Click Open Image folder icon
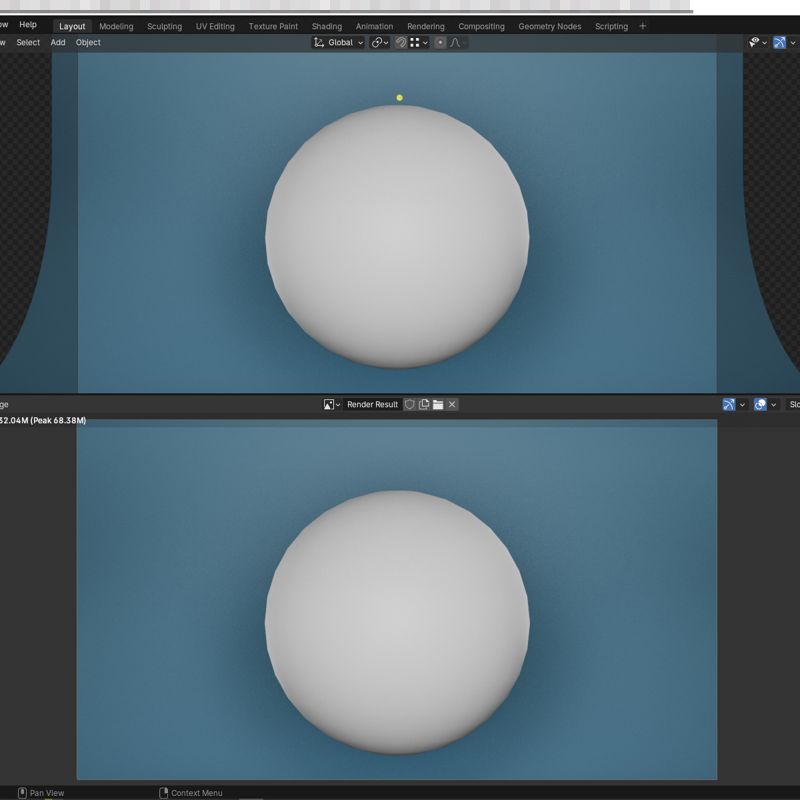Viewport: 800px width, 800px height. (x=438, y=405)
